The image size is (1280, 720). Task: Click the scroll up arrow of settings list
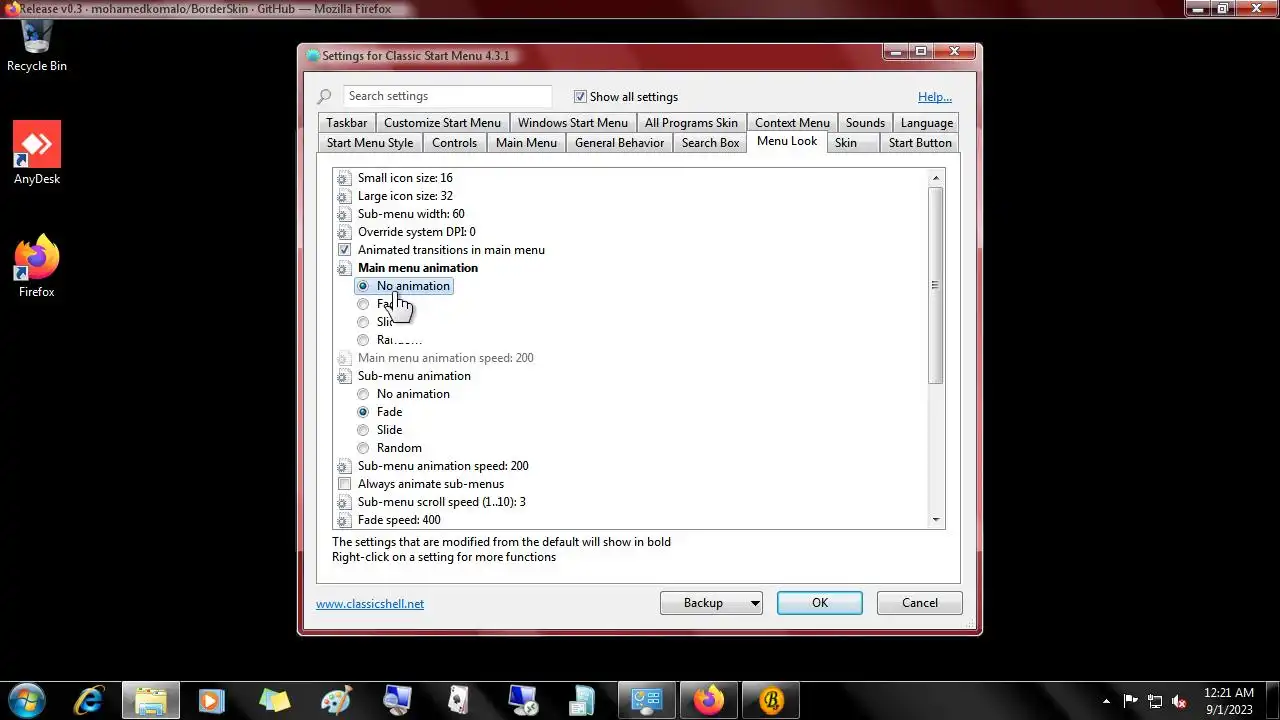936,178
